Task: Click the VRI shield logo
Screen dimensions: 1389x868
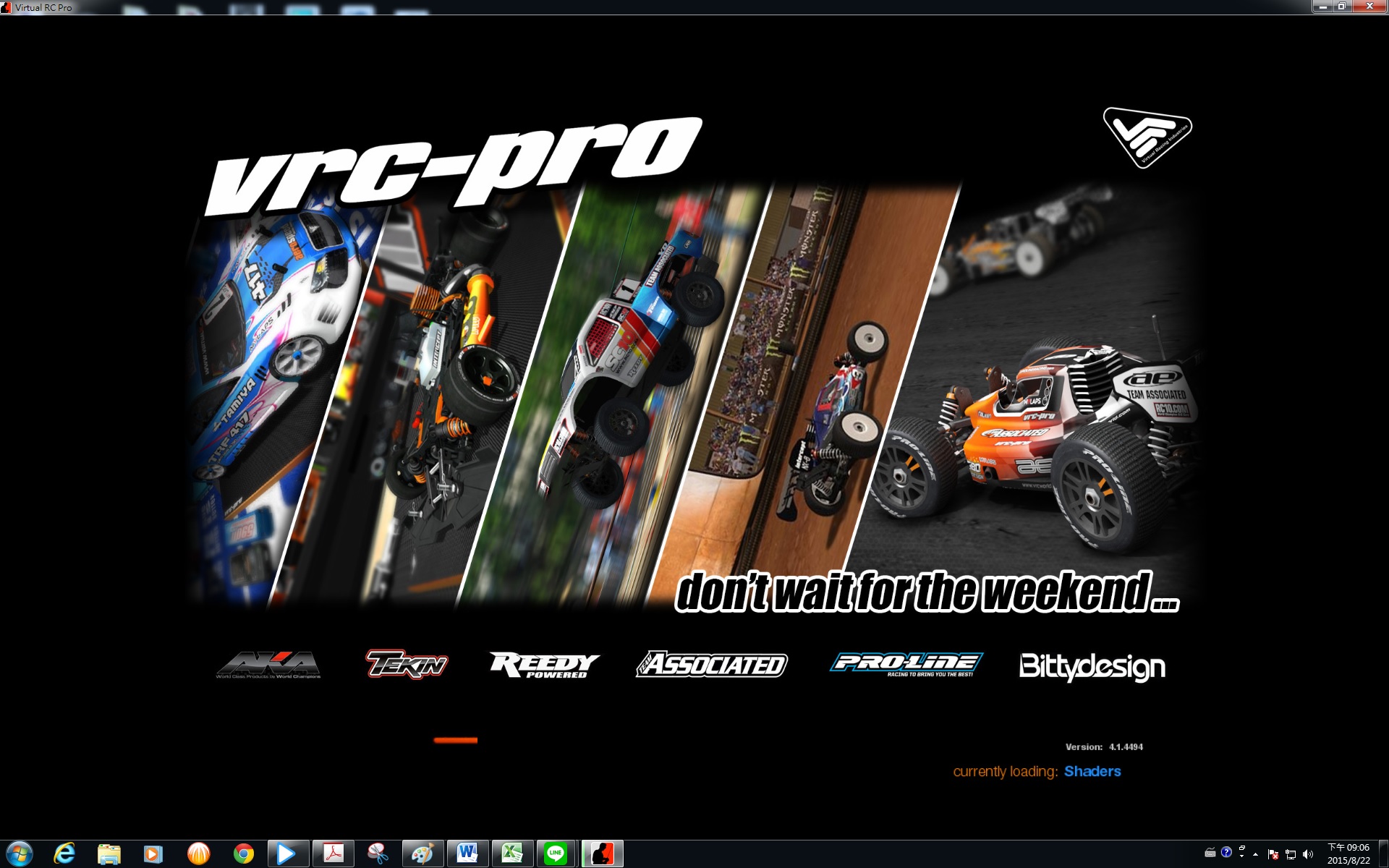Action: tap(1147, 137)
